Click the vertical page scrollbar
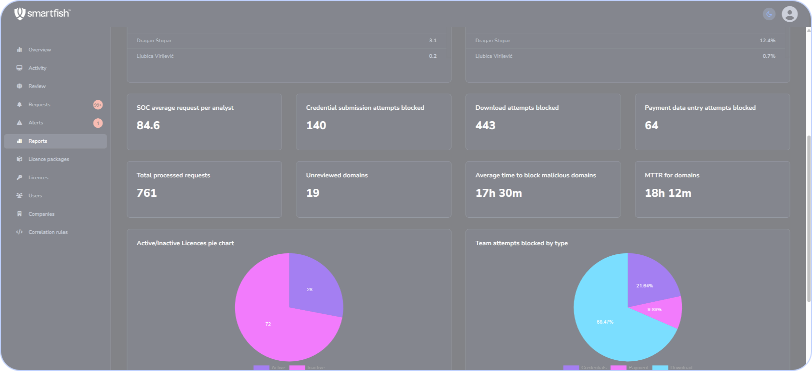Screen dimensions: 812x371 pos(808,218)
